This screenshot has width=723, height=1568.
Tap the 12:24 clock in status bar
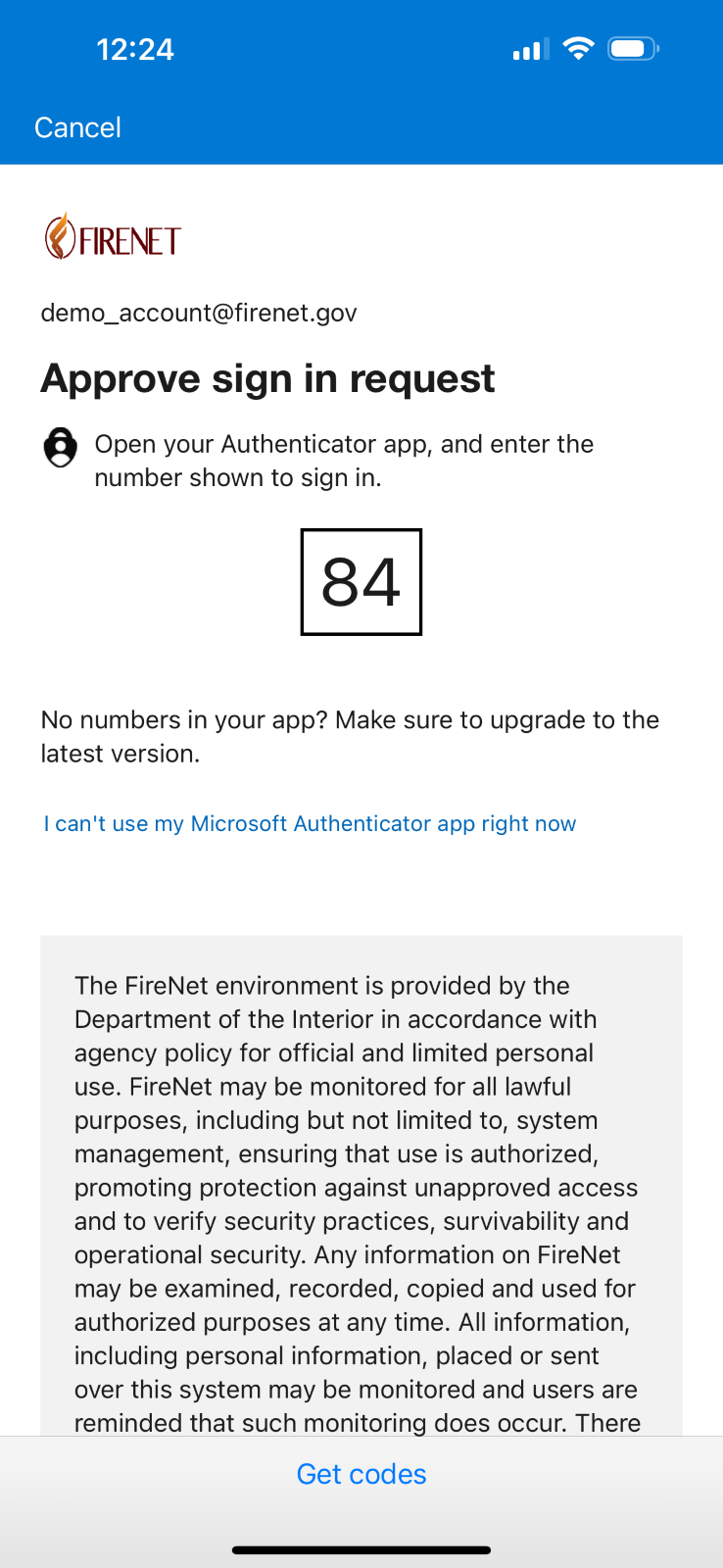coord(135,49)
